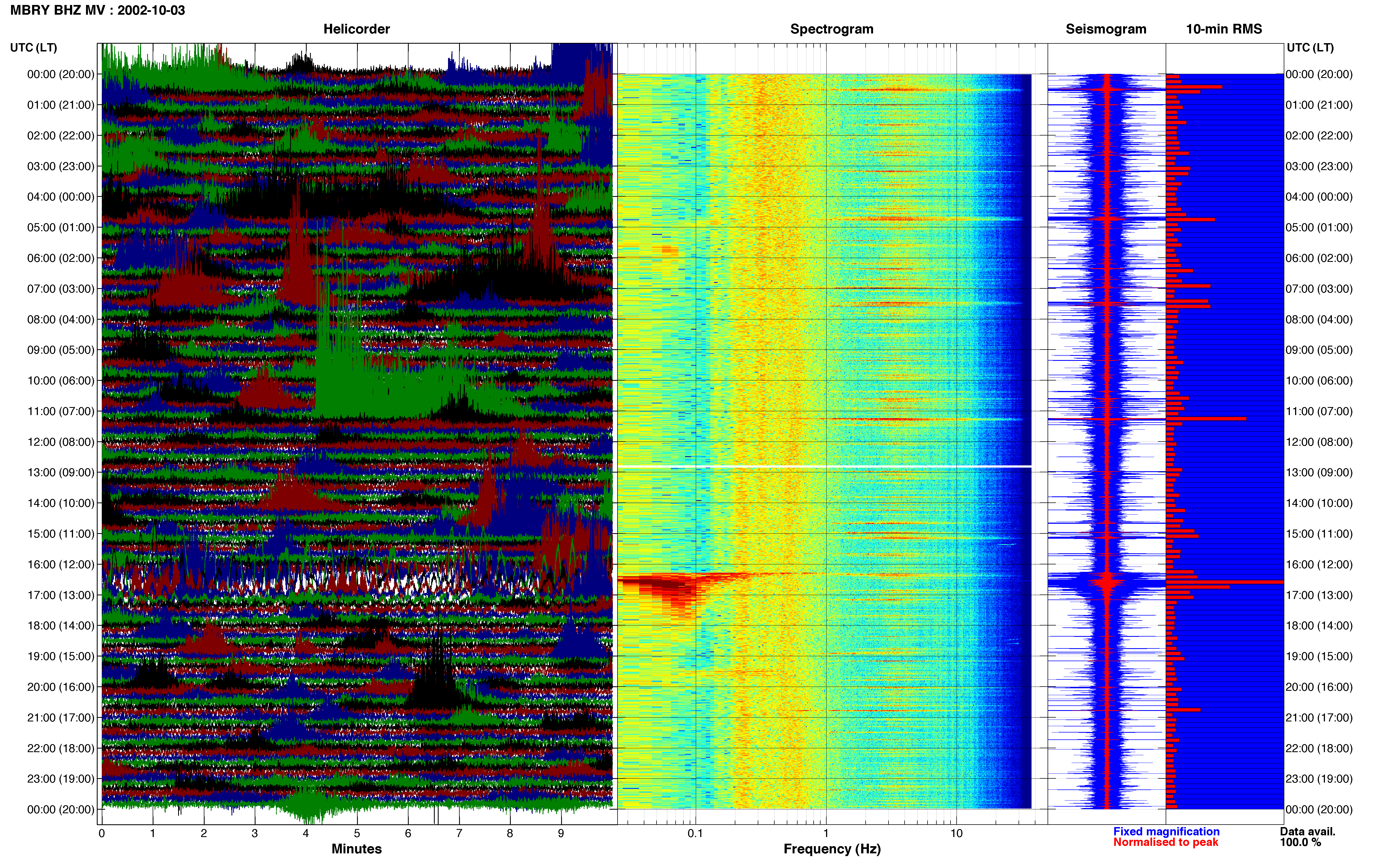The width and height of the screenshot is (1388, 868).
Task: Click frequency tick label 0.1
Action: (695, 833)
